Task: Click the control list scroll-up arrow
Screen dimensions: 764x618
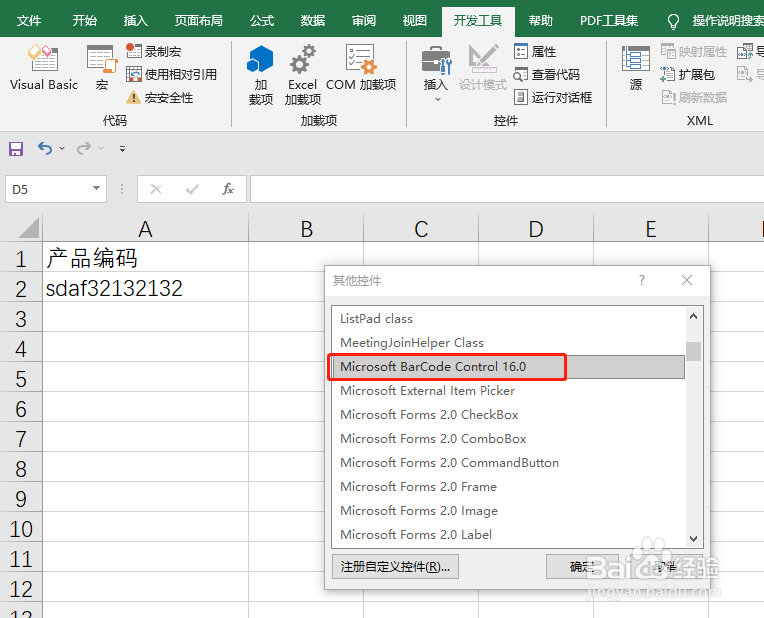Action: (693, 316)
